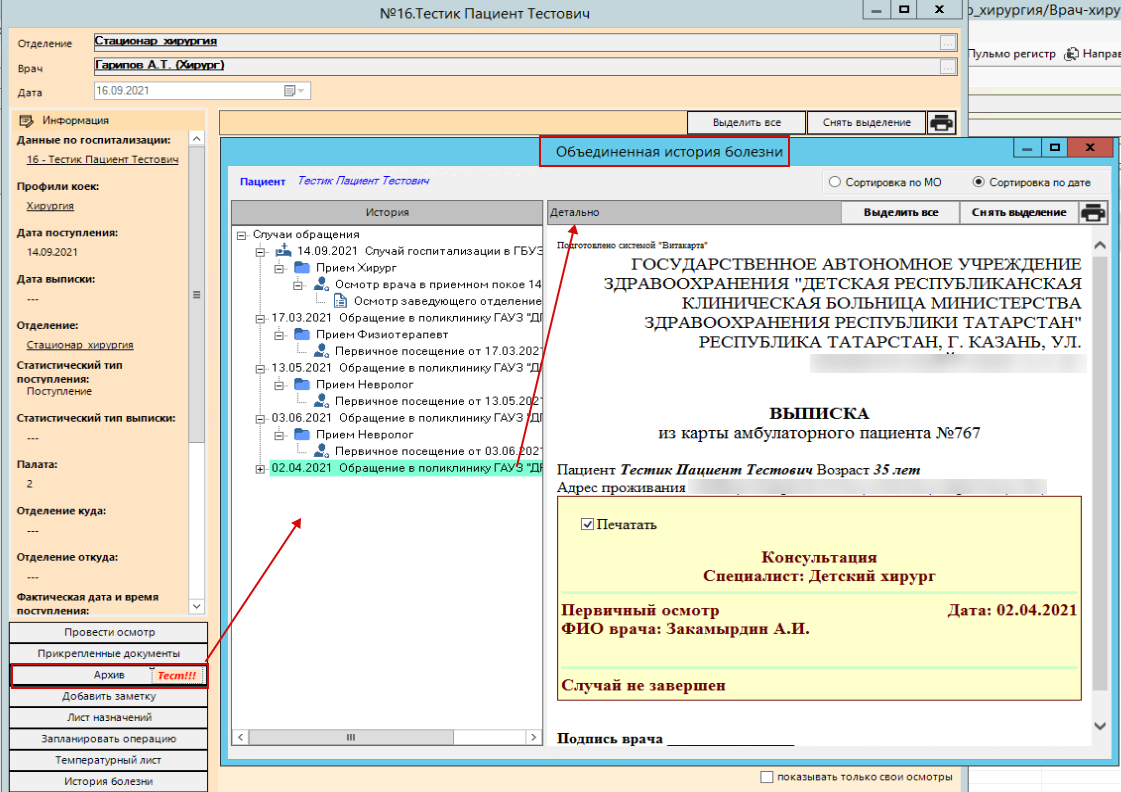Image resolution: width=1121 pixels, height=792 pixels.
Task: Click the folder icon for Прием Хирург
Action: [302, 267]
